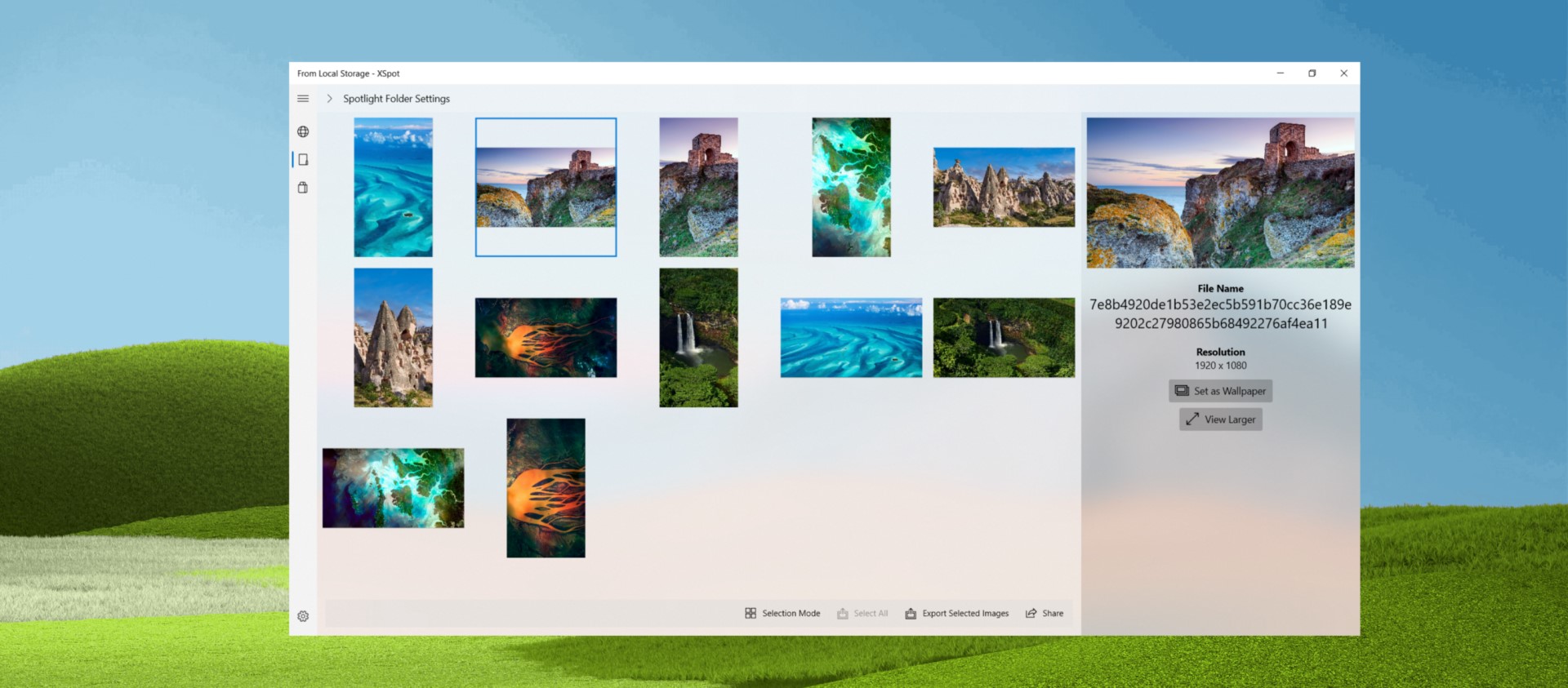Open the settings gear in sidebar
The height and width of the screenshot is (688, 1568).
(x=303, y=616)
